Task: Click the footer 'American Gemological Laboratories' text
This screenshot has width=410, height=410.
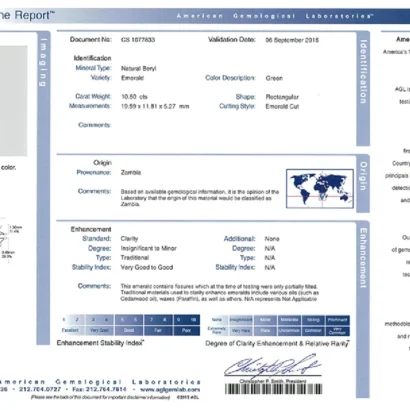Action: coord(99,382)
